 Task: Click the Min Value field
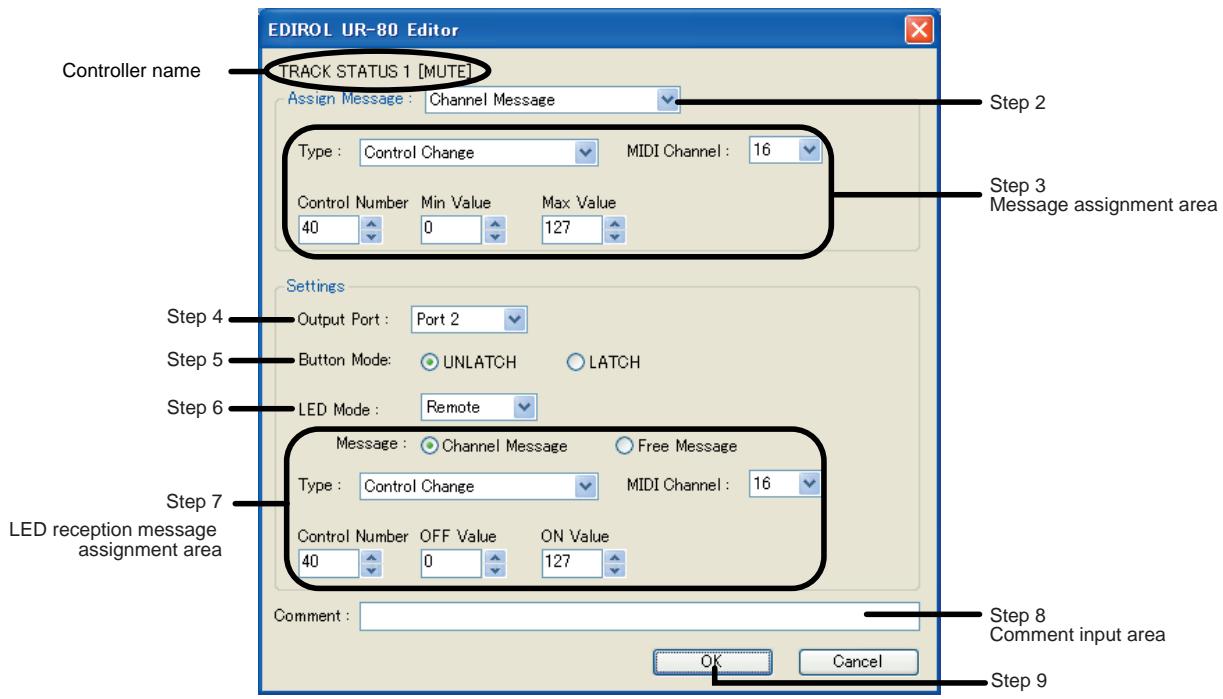[448, 229]
